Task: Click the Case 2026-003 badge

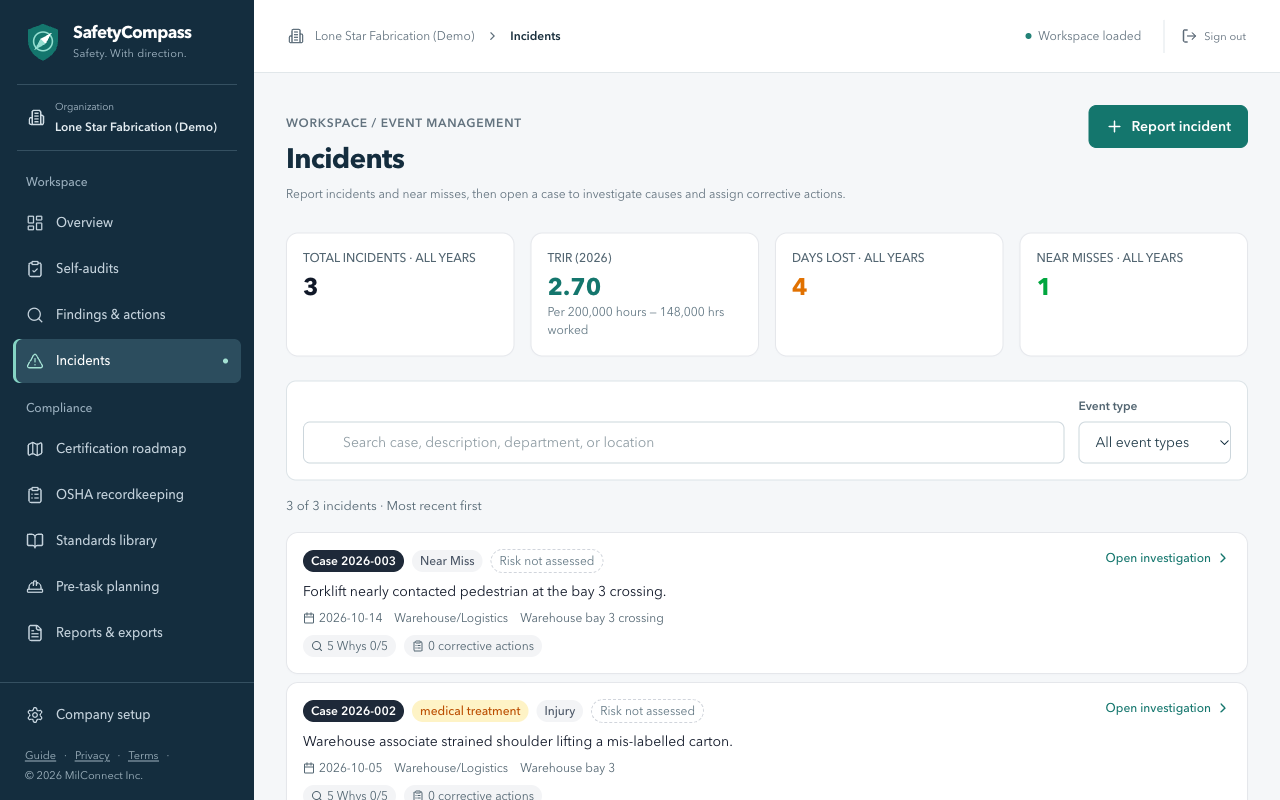Action: 353,561
